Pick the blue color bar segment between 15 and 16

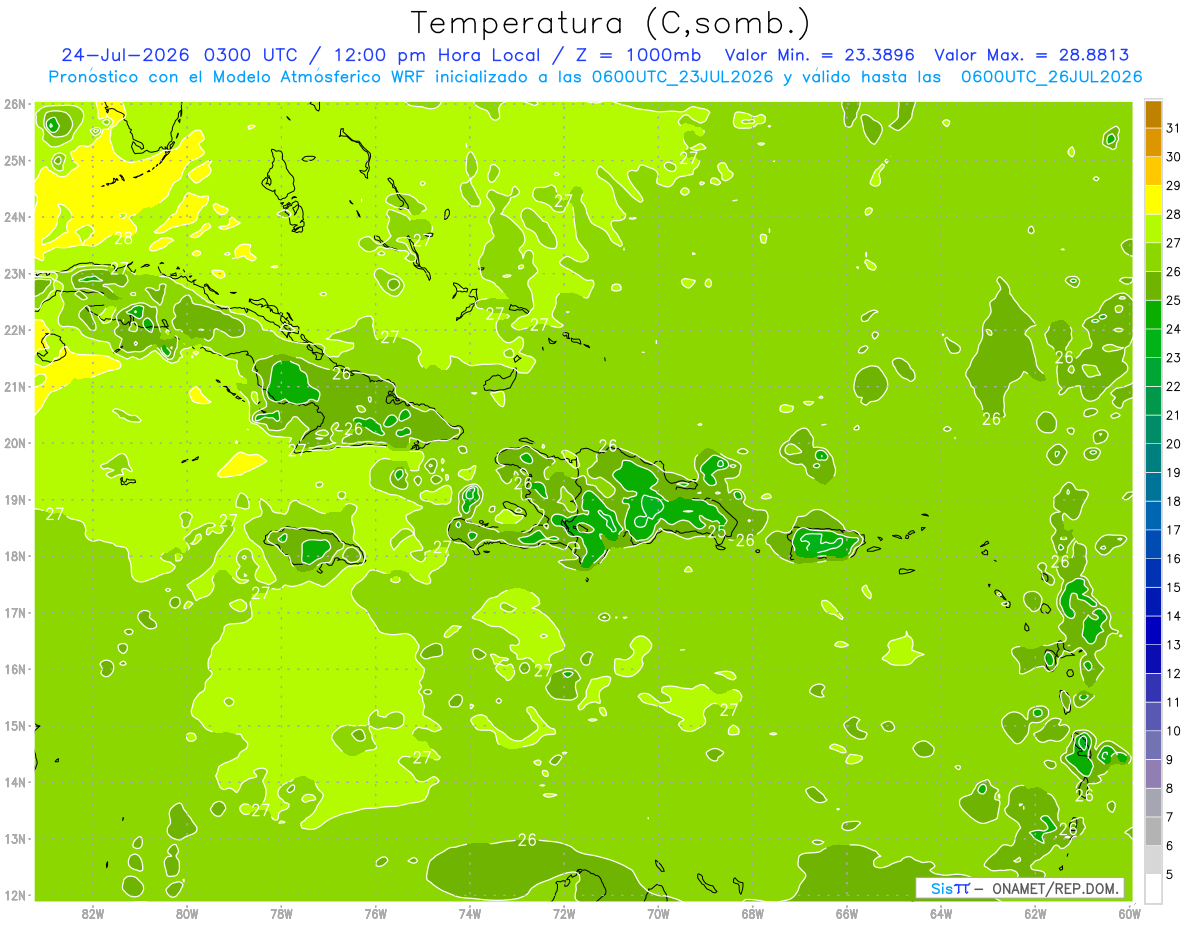(1153, 573)
